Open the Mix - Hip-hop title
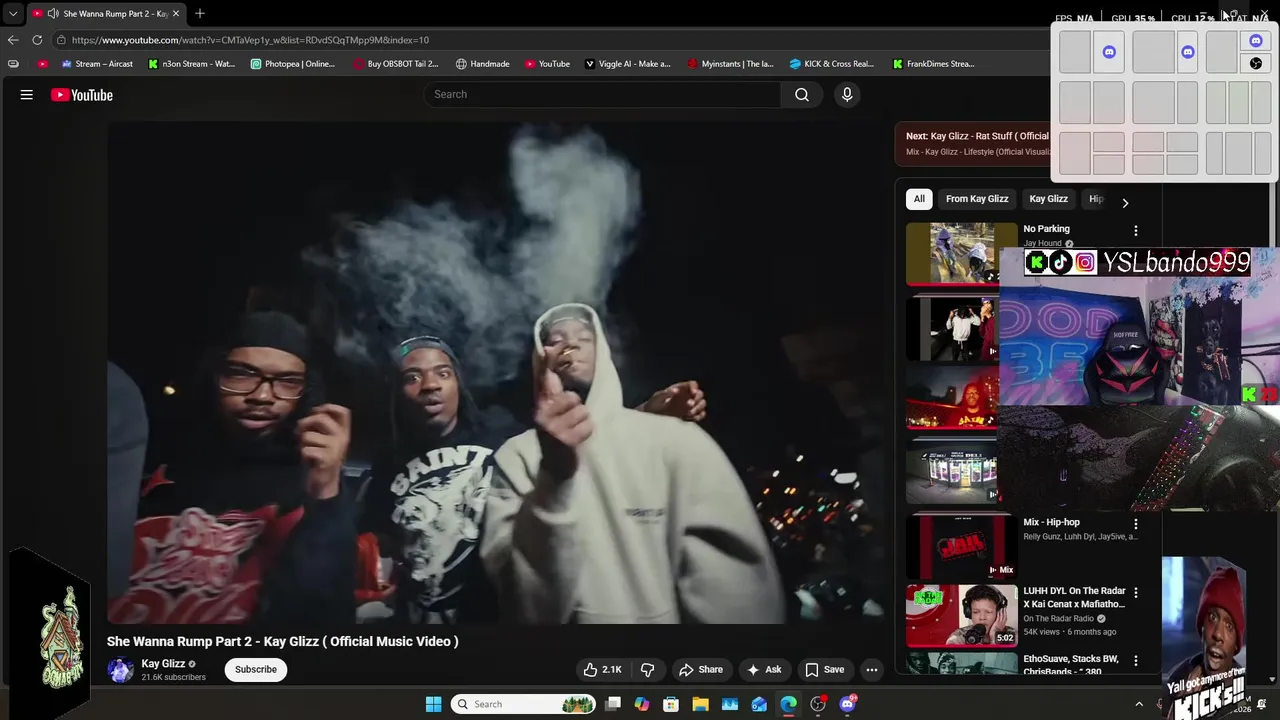The width and height of the screenshot is (1280, 720). pos(1051,522)
